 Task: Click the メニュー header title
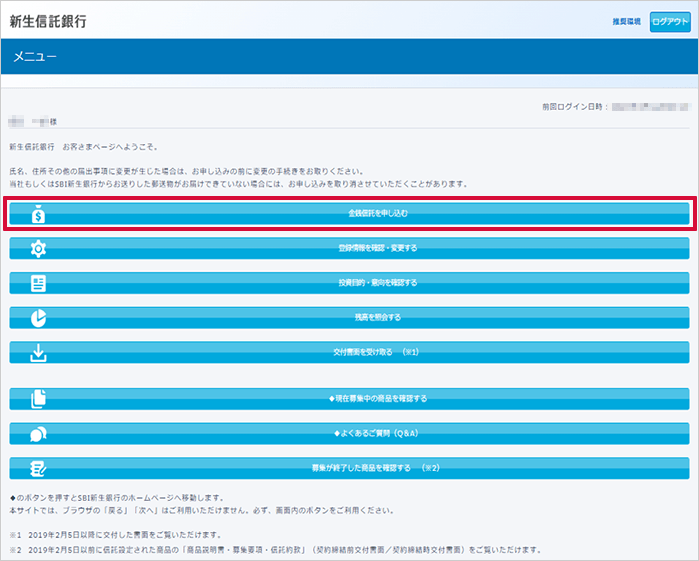tap(34, 57)
